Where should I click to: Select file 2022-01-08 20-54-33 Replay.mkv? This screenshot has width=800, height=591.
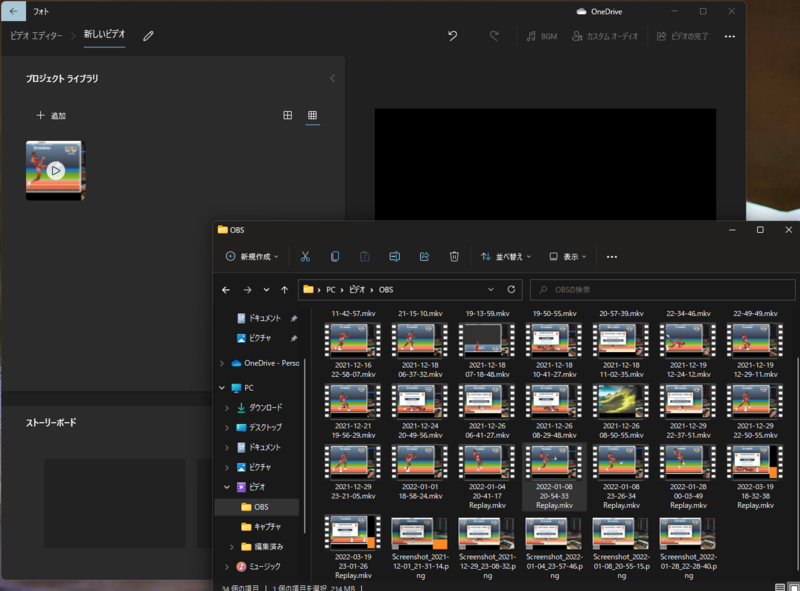pyautogui.click(x=554, y=477)
